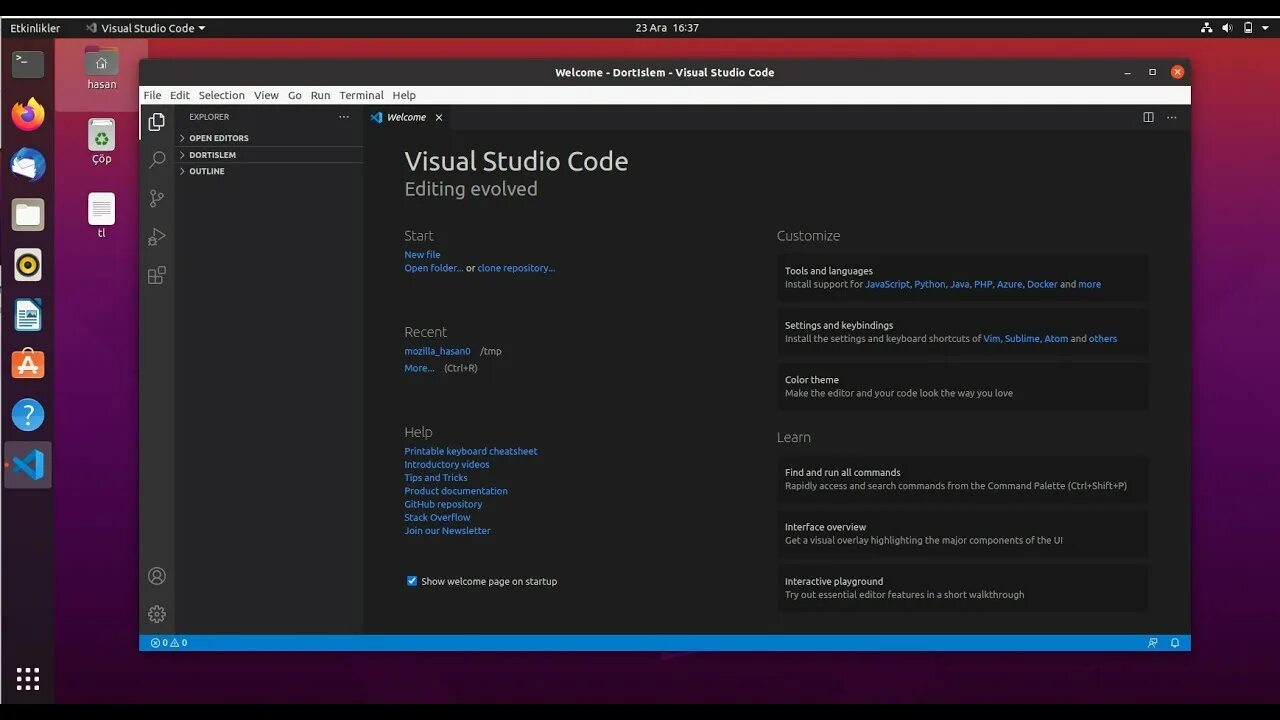Open Rhythmbox from the dock

pos(28,264)
